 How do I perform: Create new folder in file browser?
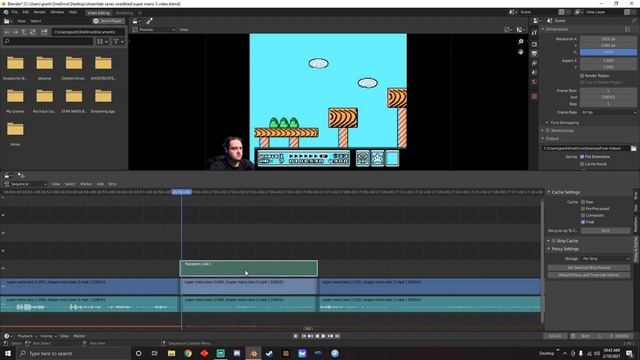[44, 32]
